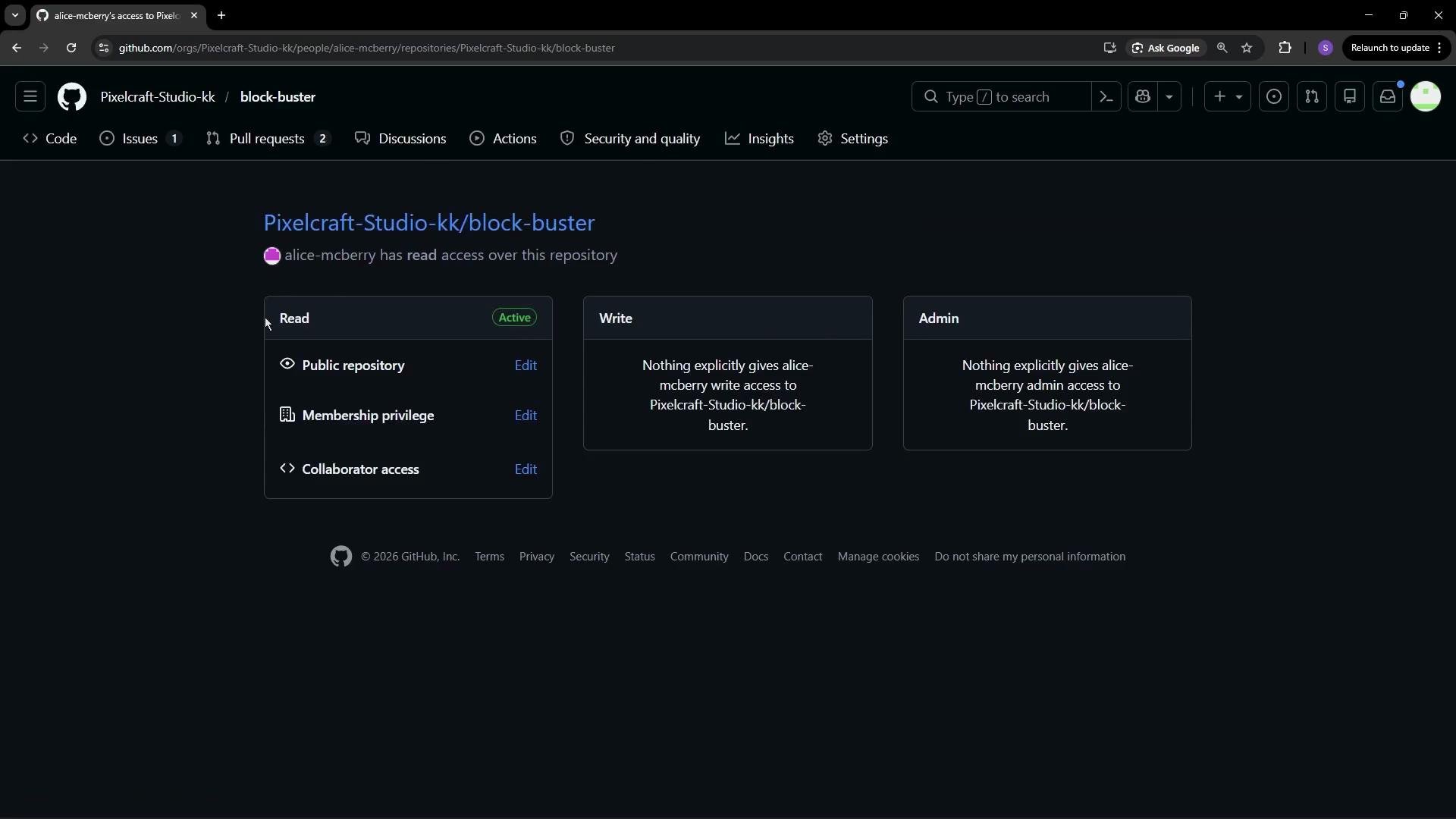Open Security and quality tab
This screenshot has width=1456, height=819.
[630, 139]
